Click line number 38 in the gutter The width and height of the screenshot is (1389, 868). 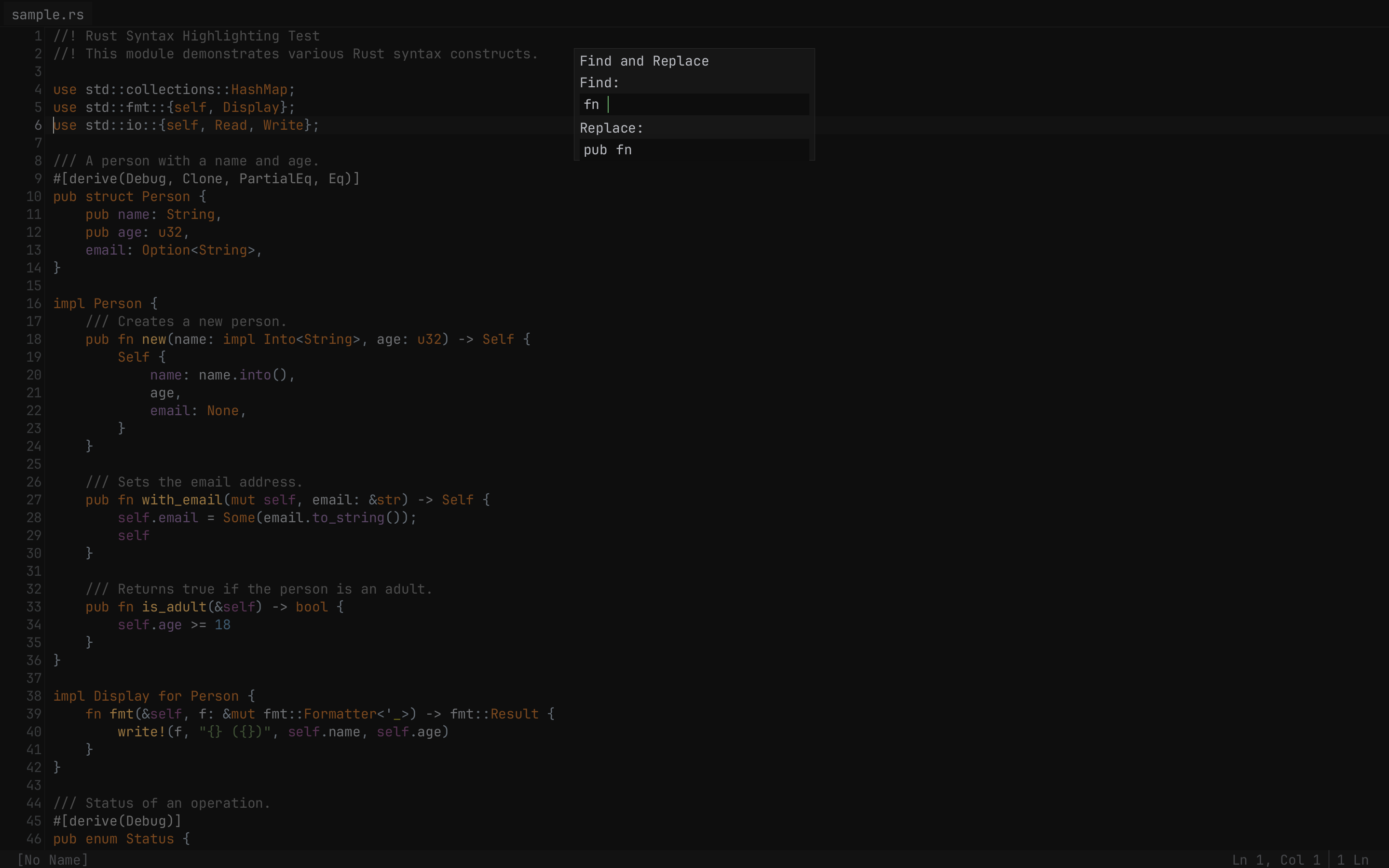pos(33,696)
